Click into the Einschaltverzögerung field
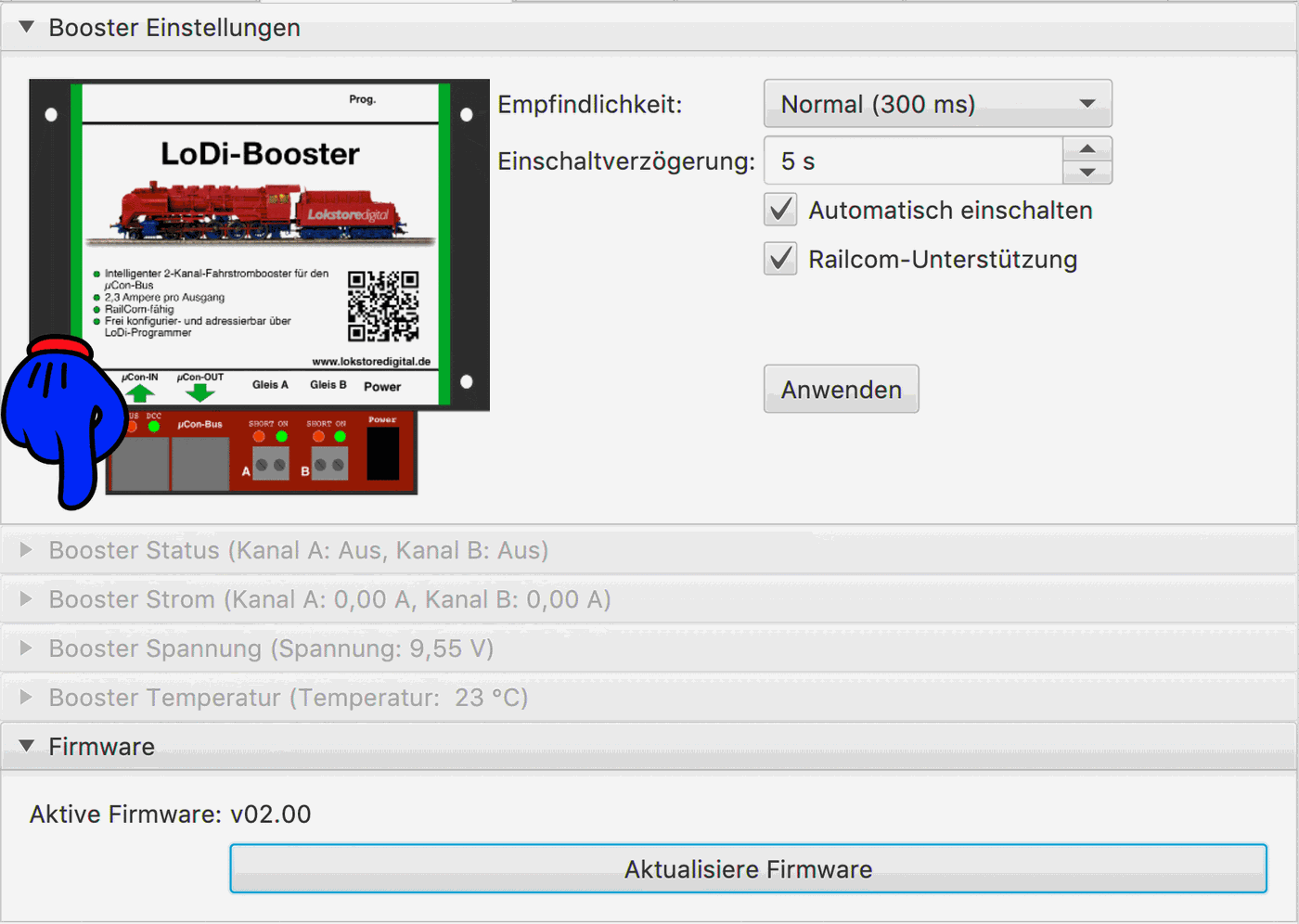This screenshot has height=924, width=1299. tap(913, 160)
